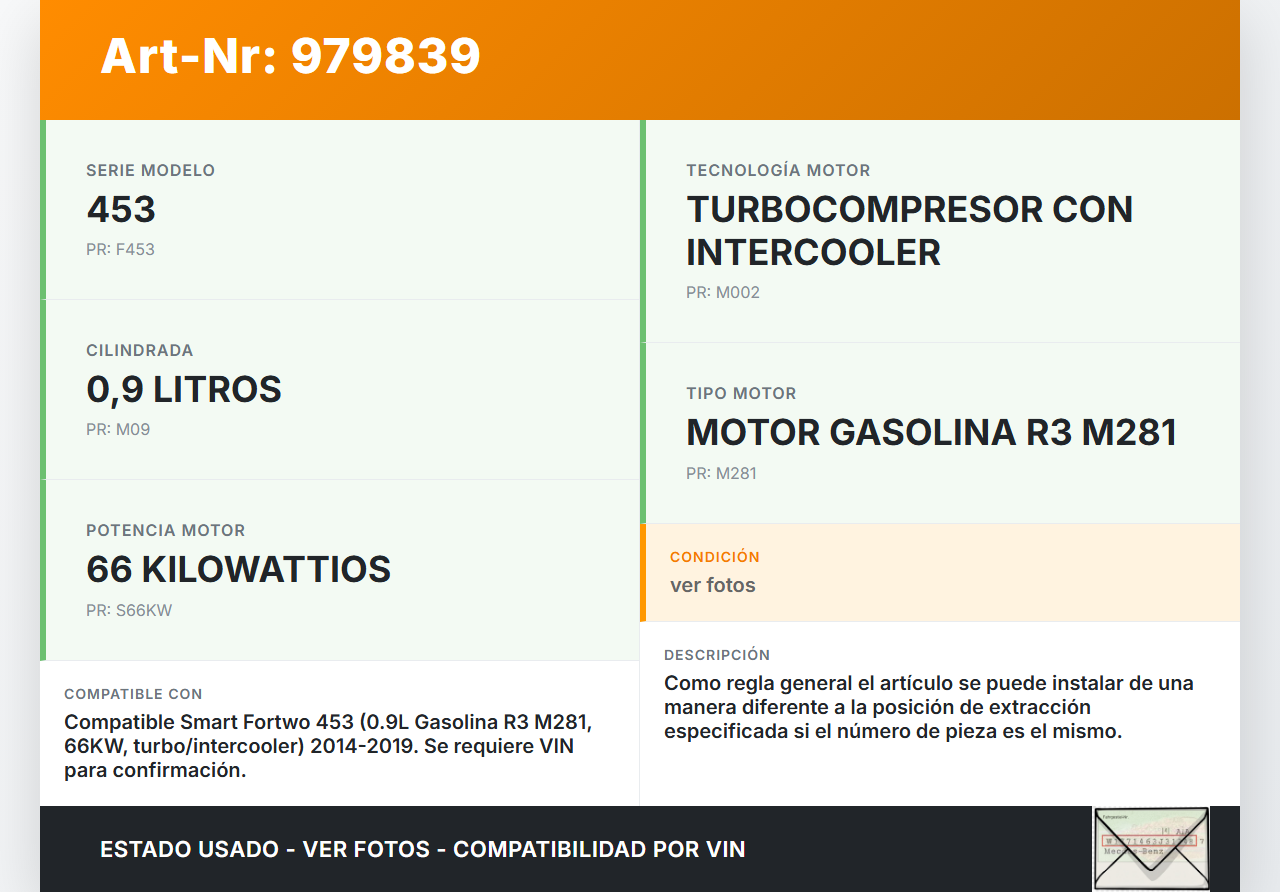Viewport: 1280px width, 892px height.
Task: Click the envelope thumbnail in the footer
Action: pos(1151,848)
